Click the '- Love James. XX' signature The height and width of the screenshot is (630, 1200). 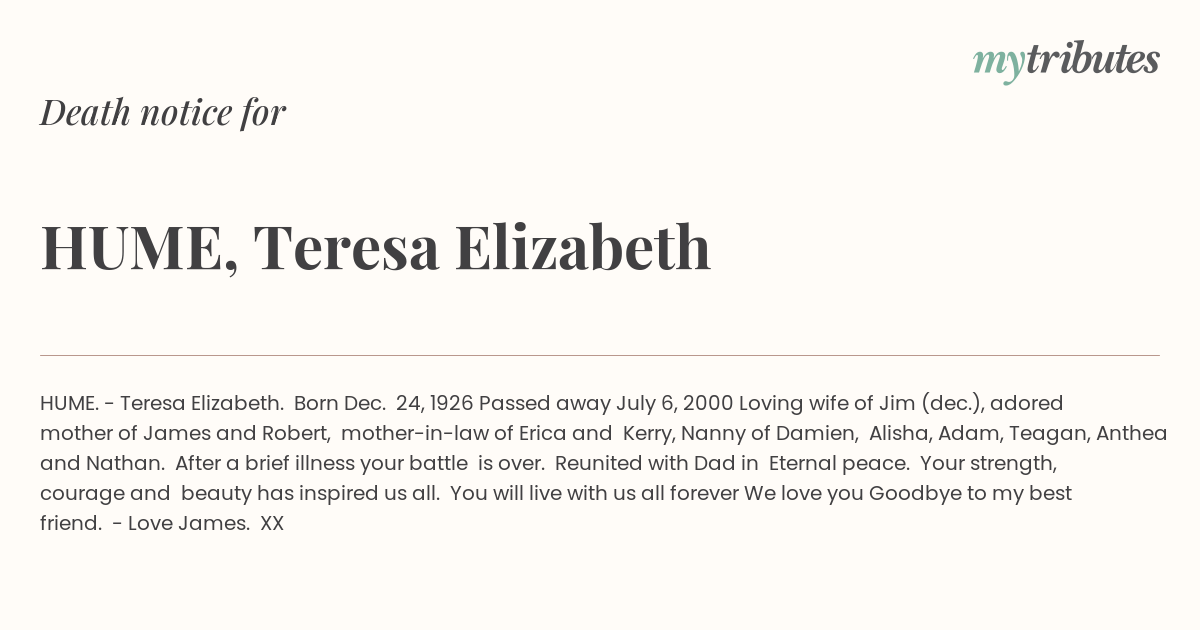[198, 523]
